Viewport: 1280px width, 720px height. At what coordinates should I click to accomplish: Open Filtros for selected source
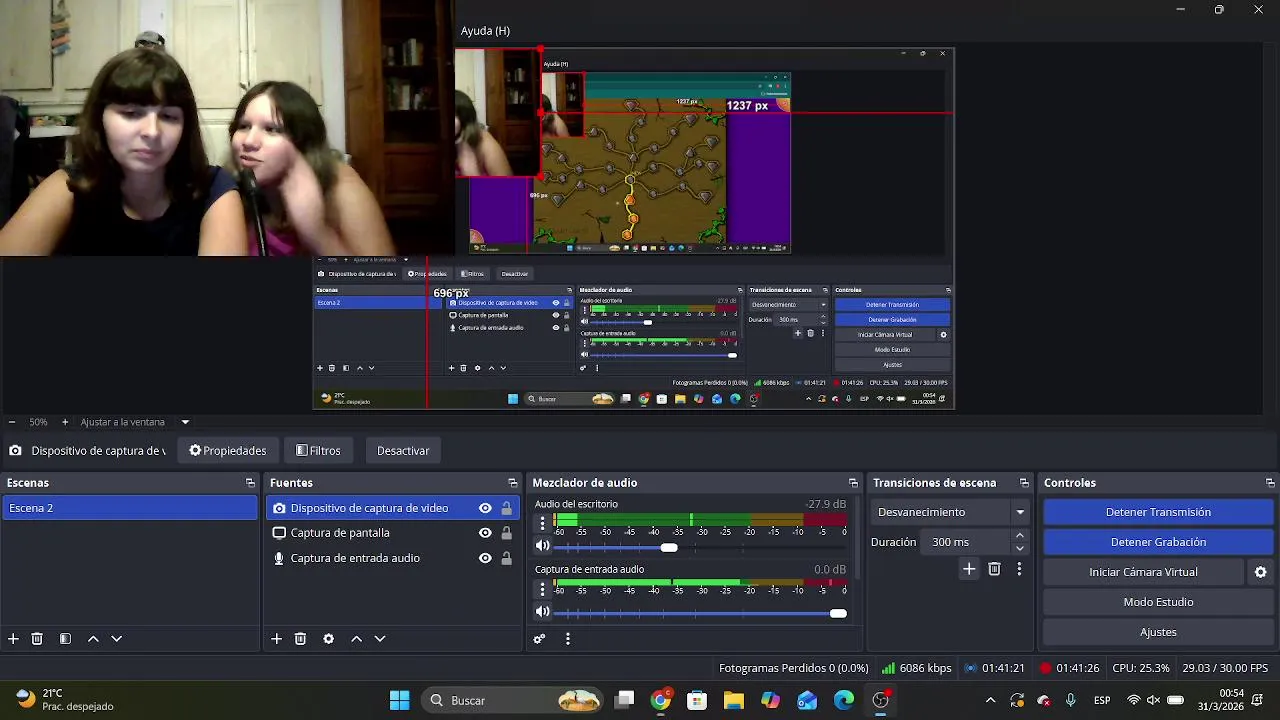(319, 451)
